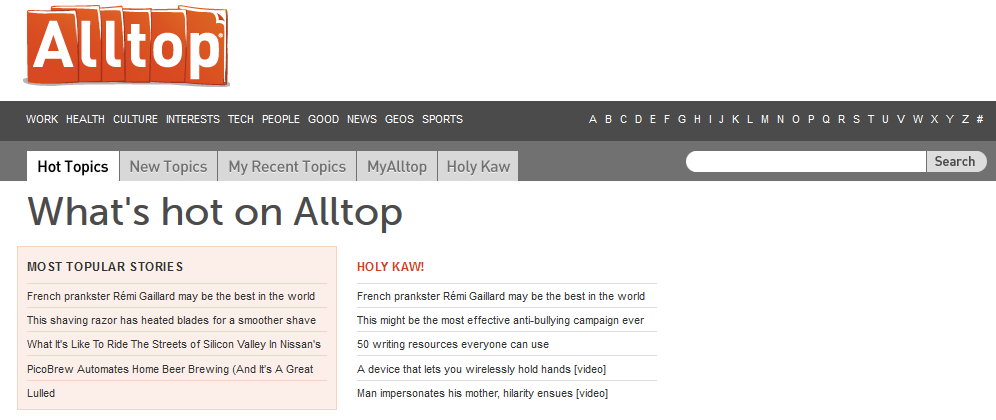Image resolution: width=996 pixels, height=420 pixels.
Task: Browse topics starting with letter G
Action: (682, 119)
